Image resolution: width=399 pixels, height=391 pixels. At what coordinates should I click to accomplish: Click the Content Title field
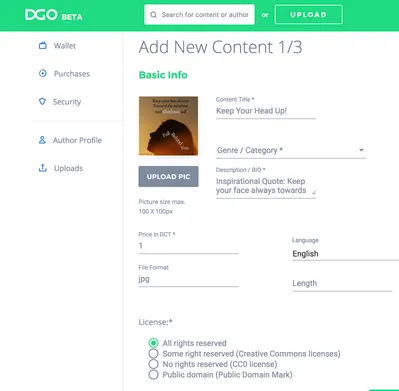[266, 111]
